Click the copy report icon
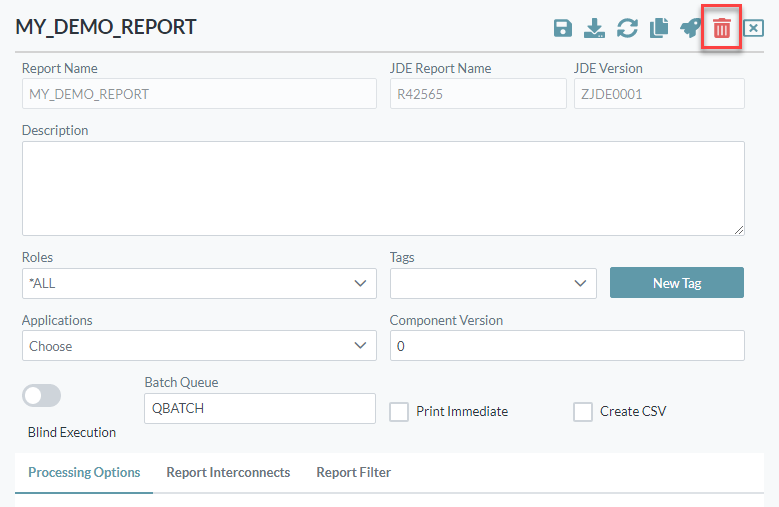This screenshot has height=507, width=779. coord(658,28)
